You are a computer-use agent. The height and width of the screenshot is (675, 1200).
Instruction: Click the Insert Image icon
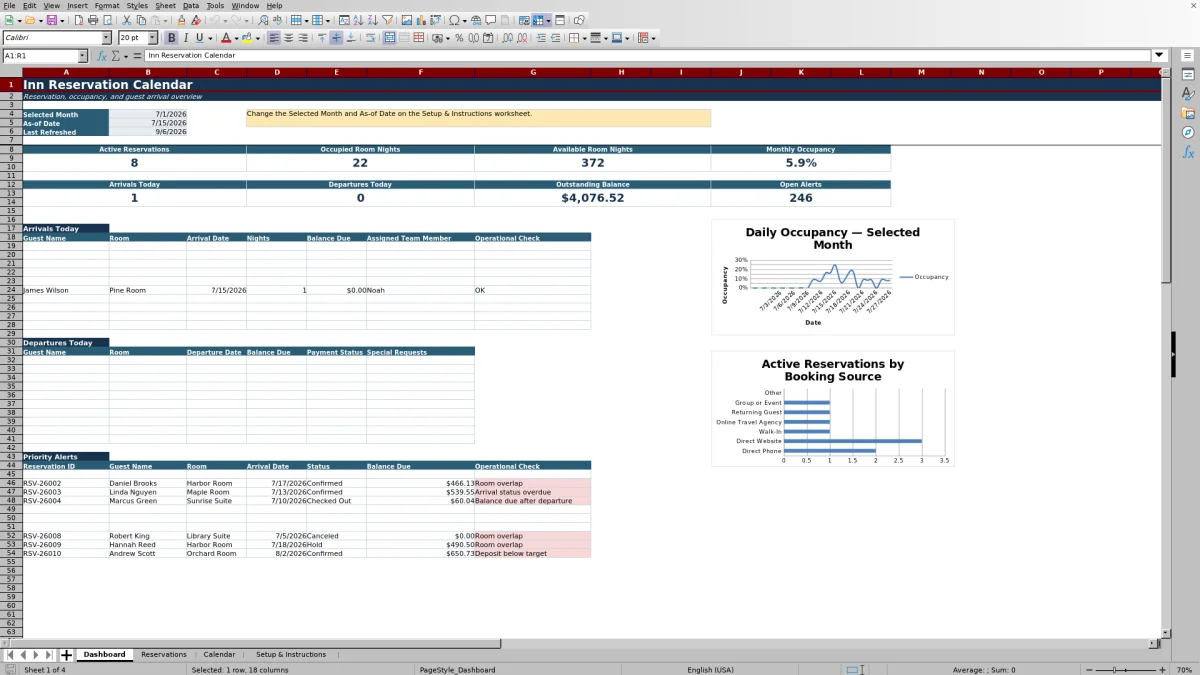406,20
